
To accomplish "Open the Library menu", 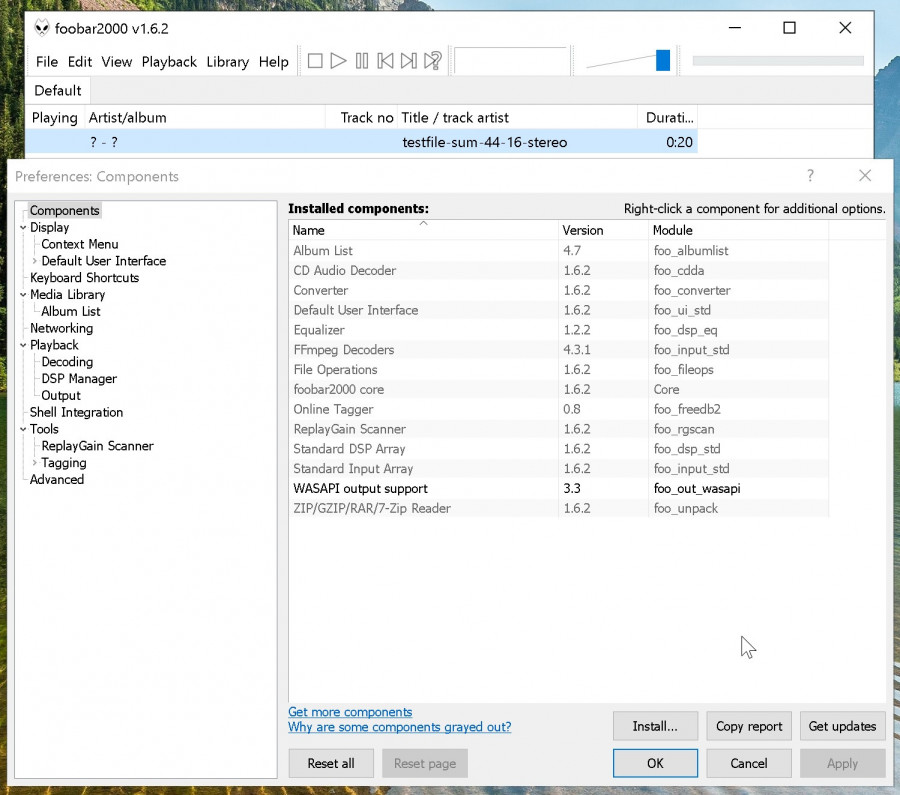I will pyautogui.click(x=227, y=61).
